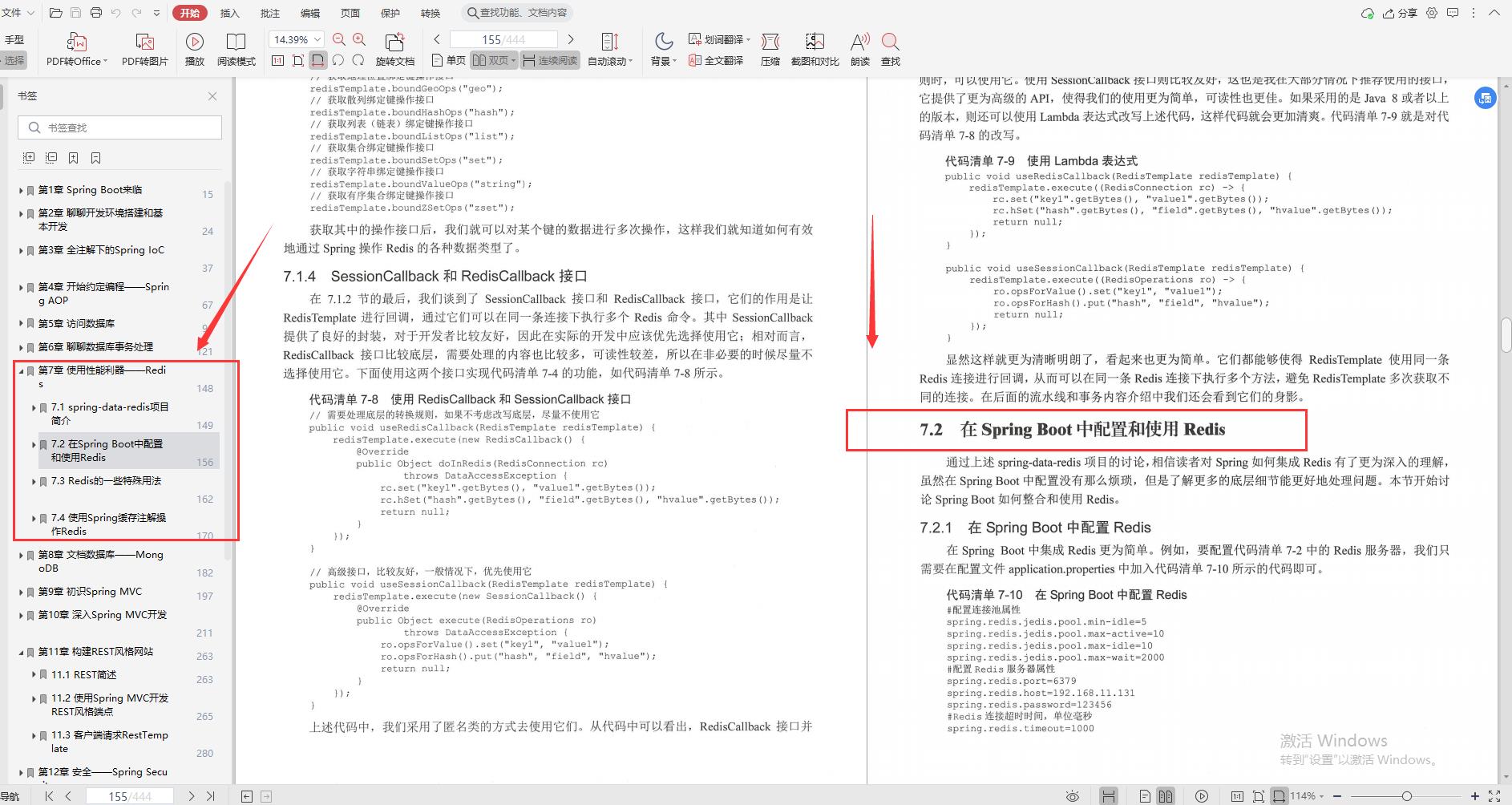Viewport: 1512px width, 805px height.
Task: Zoom in with the plus magnifier
Action: (x=359, y=39)
